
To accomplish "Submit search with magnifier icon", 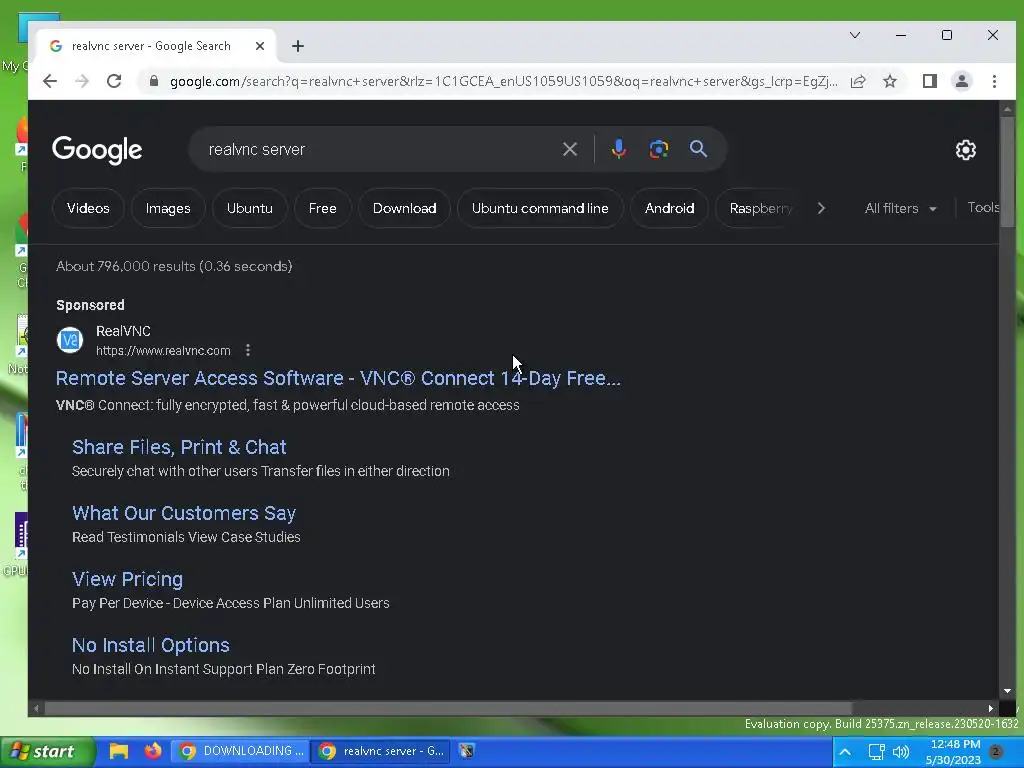I will pyautogui.click(x=698, y=149).
